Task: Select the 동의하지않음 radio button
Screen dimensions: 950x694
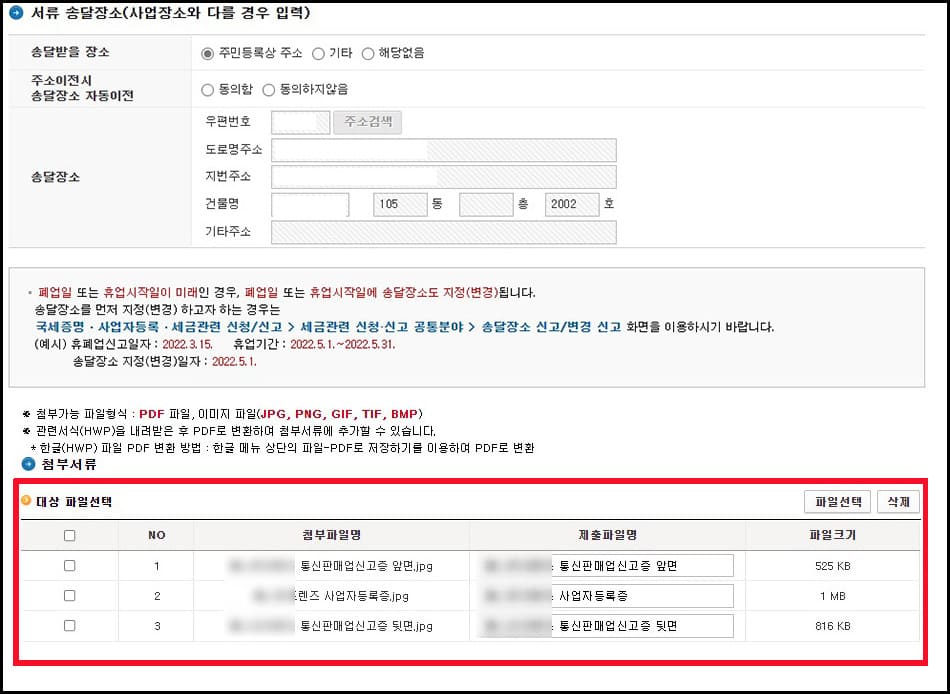Action: coord(268,90)
